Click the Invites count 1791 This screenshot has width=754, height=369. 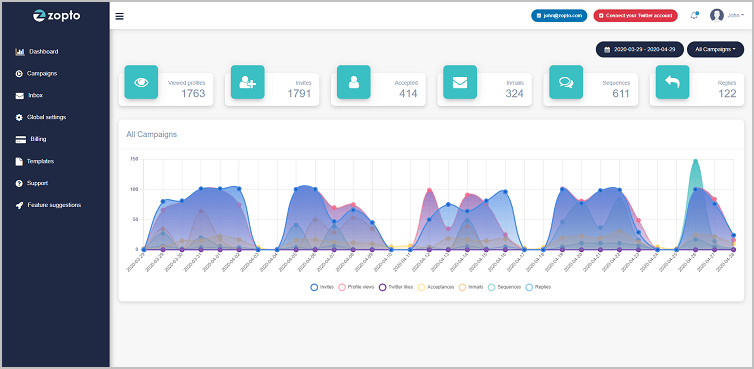(299, 93)
